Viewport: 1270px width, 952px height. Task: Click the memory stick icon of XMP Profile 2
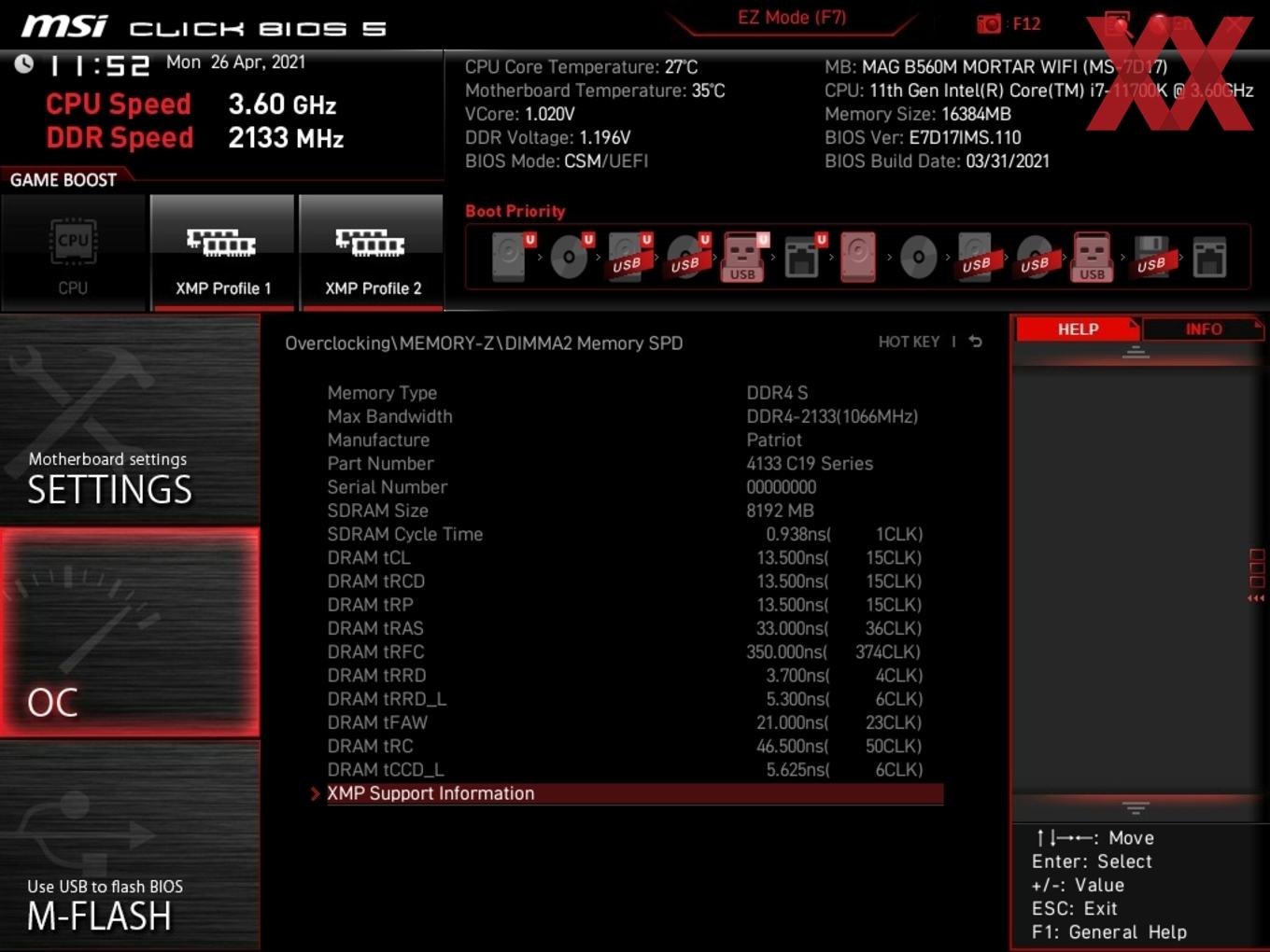tap(371, 243)
